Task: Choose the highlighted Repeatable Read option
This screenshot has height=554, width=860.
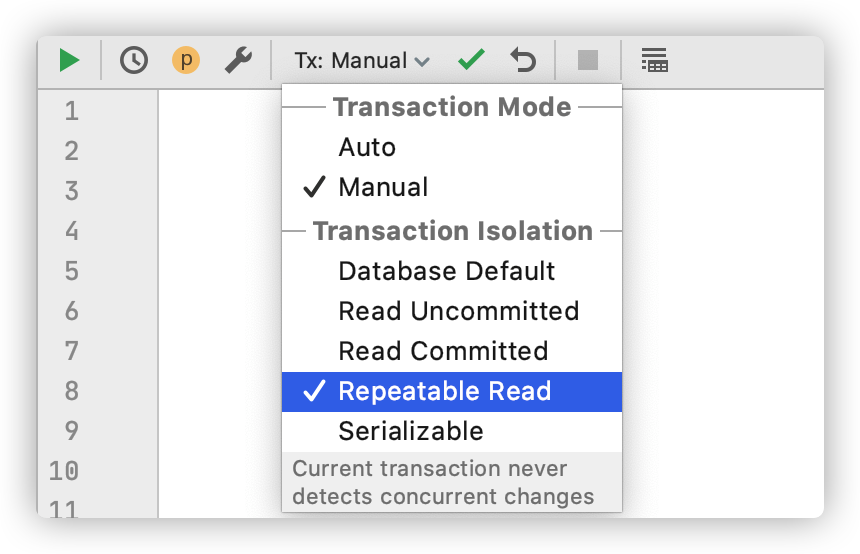Action: (452, 392)
